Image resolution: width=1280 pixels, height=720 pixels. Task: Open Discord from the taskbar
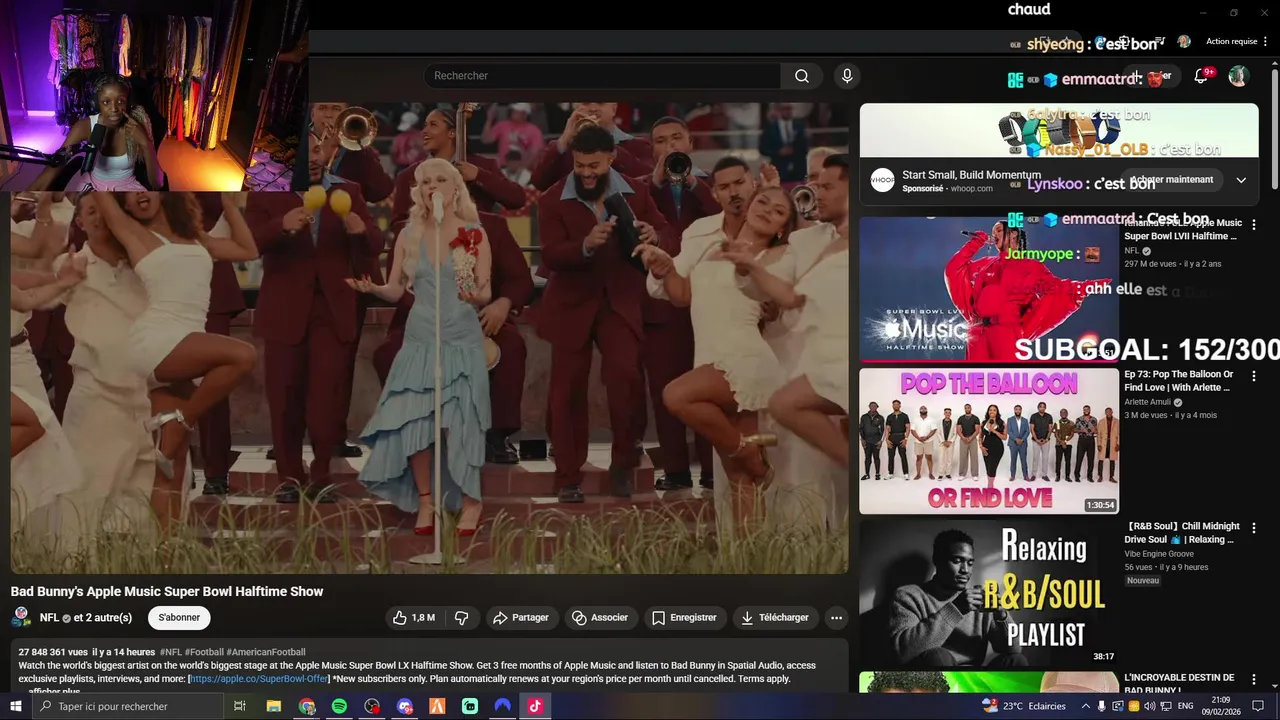pyautogui.click(x=404, y=706)
